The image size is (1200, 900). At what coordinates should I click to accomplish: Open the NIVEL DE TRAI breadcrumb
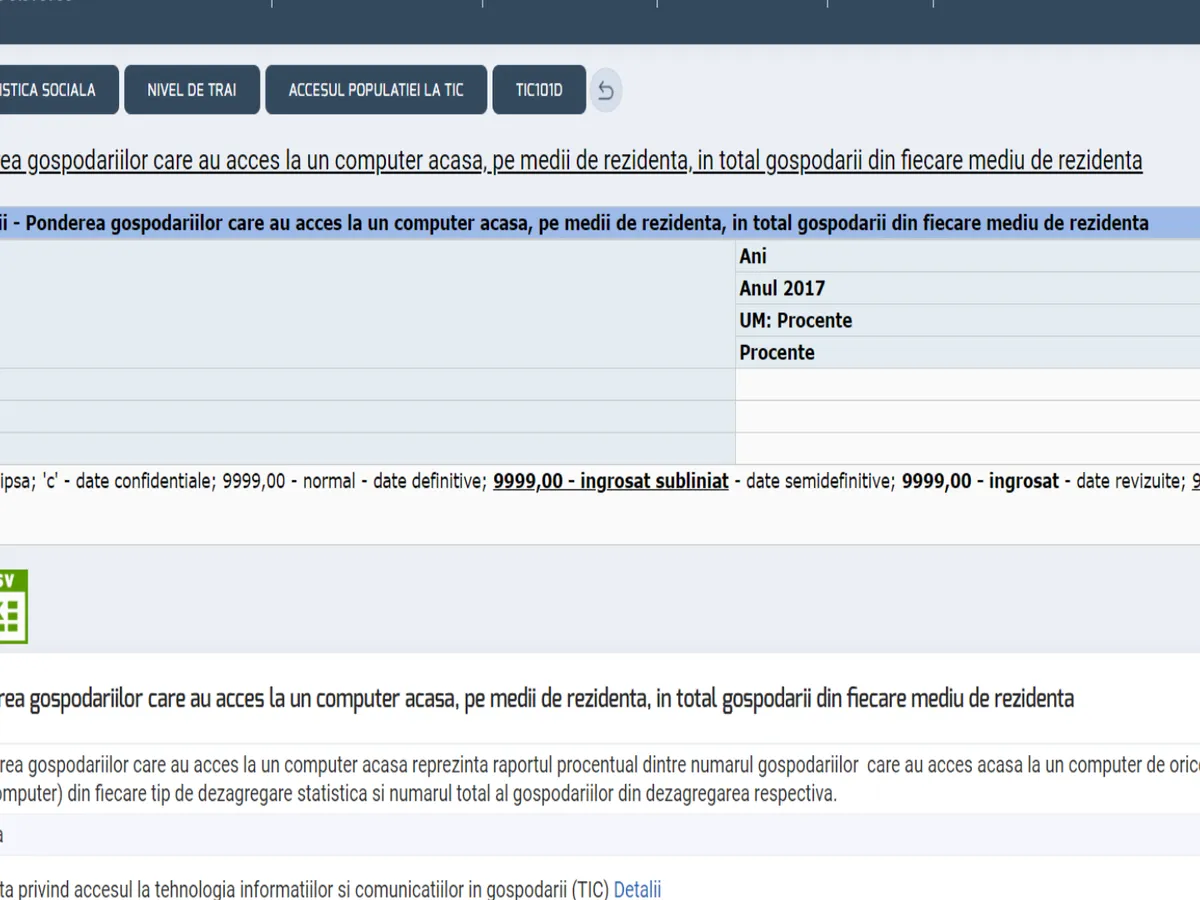tap(192, 90)
